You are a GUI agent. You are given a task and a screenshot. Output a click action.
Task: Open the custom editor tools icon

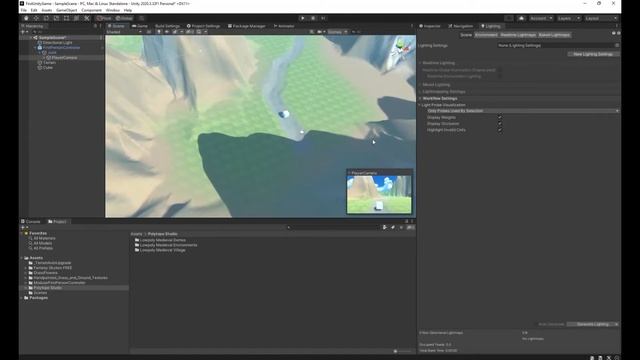click(87, 18)
